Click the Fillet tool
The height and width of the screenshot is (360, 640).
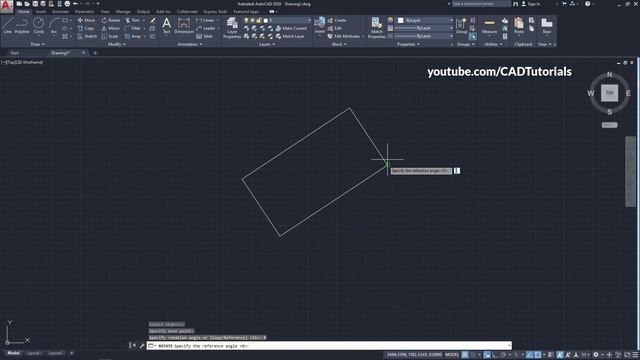pos(133,28)
